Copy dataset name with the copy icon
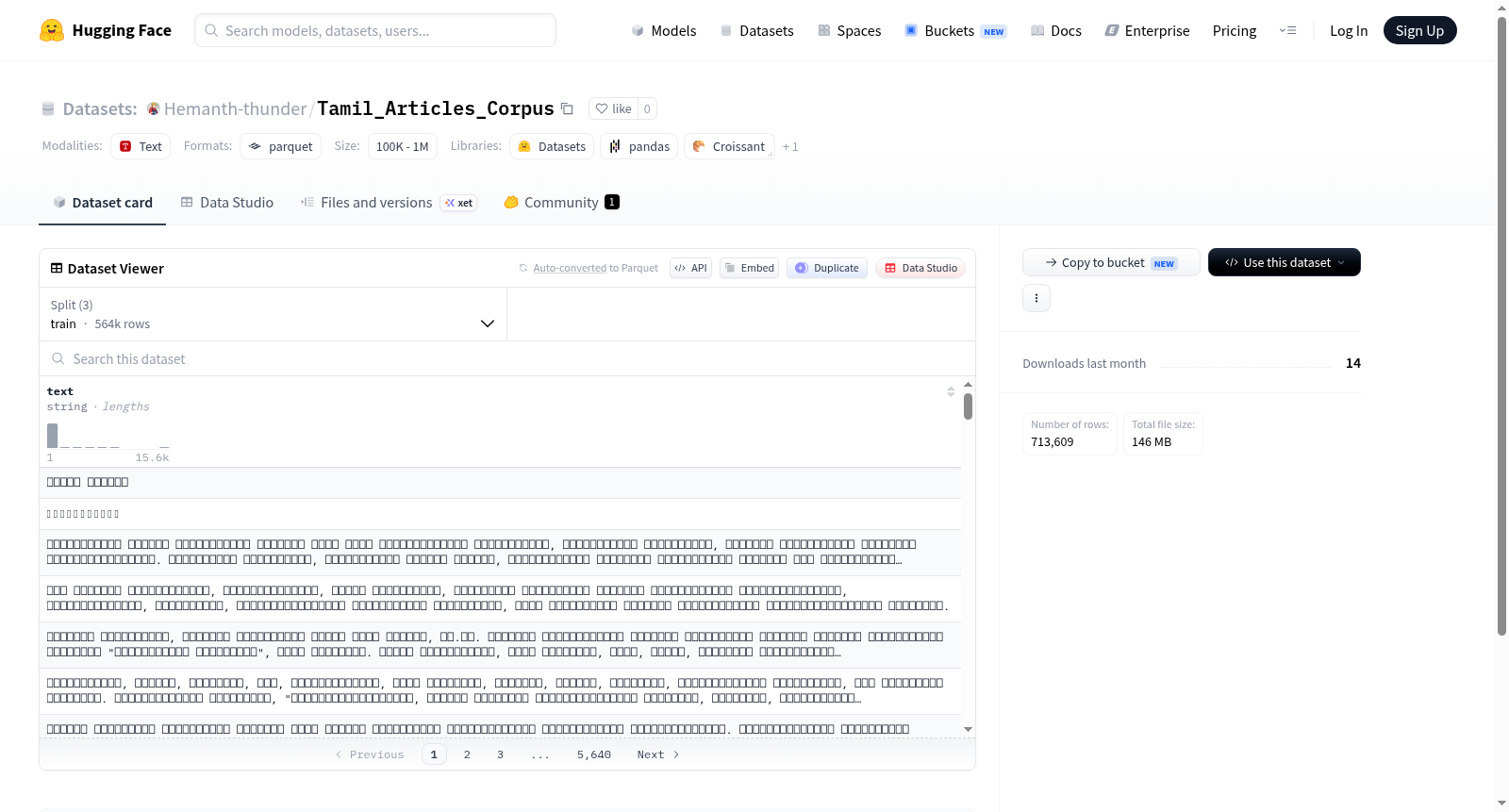The image size is (1509, 812). tap(567, 108)
